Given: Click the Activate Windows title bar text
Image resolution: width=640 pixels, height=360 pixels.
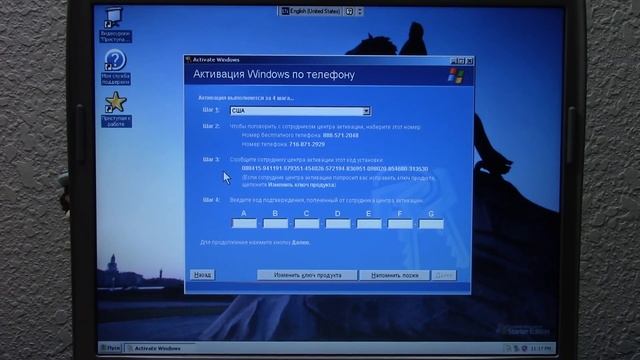Looking at the screenshot, I should pos(216,60).
